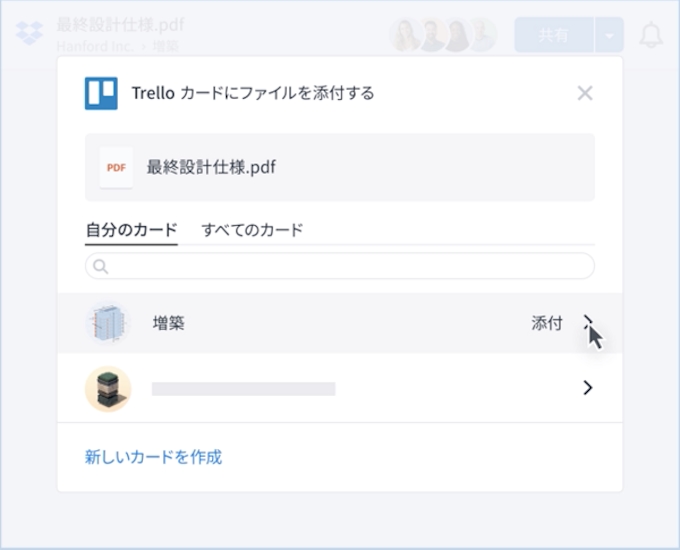Click the magnifier icon in the search box
Image resolution: width=680 pixels, height=550 pixels.
[100, 266]
